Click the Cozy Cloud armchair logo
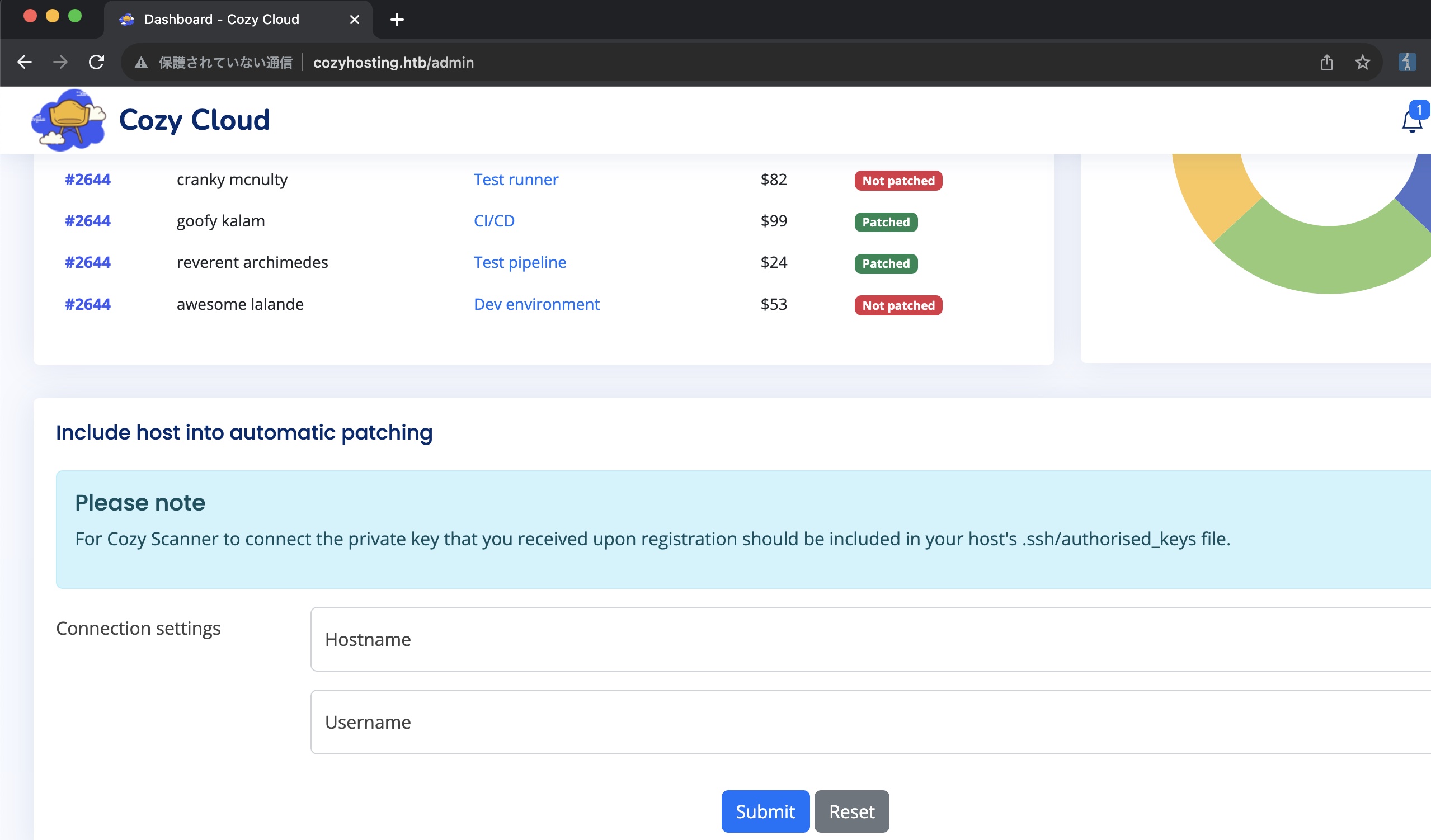 [x=69, y=120]
